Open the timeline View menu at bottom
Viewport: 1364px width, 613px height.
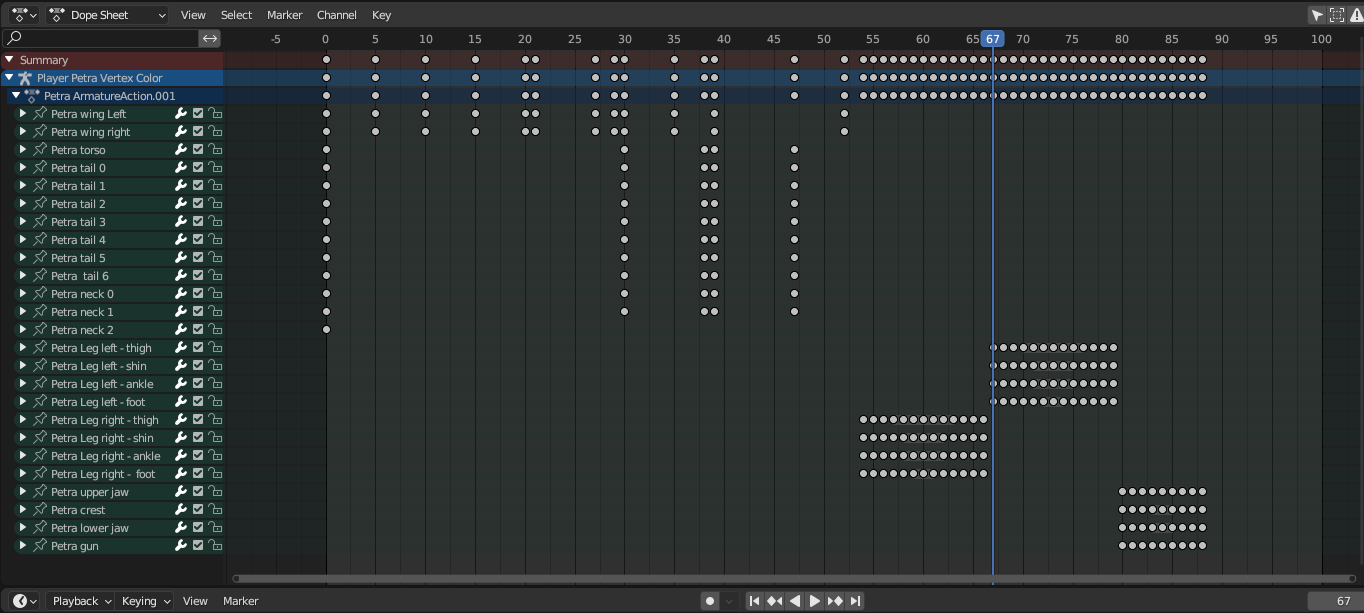tap(195, 601)
